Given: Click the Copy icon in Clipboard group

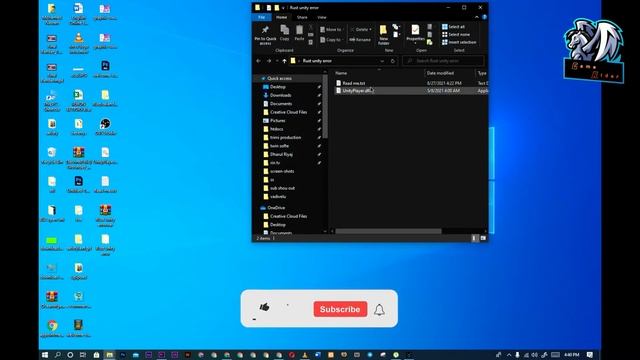Looking at the screenshot, I should 284,33.
